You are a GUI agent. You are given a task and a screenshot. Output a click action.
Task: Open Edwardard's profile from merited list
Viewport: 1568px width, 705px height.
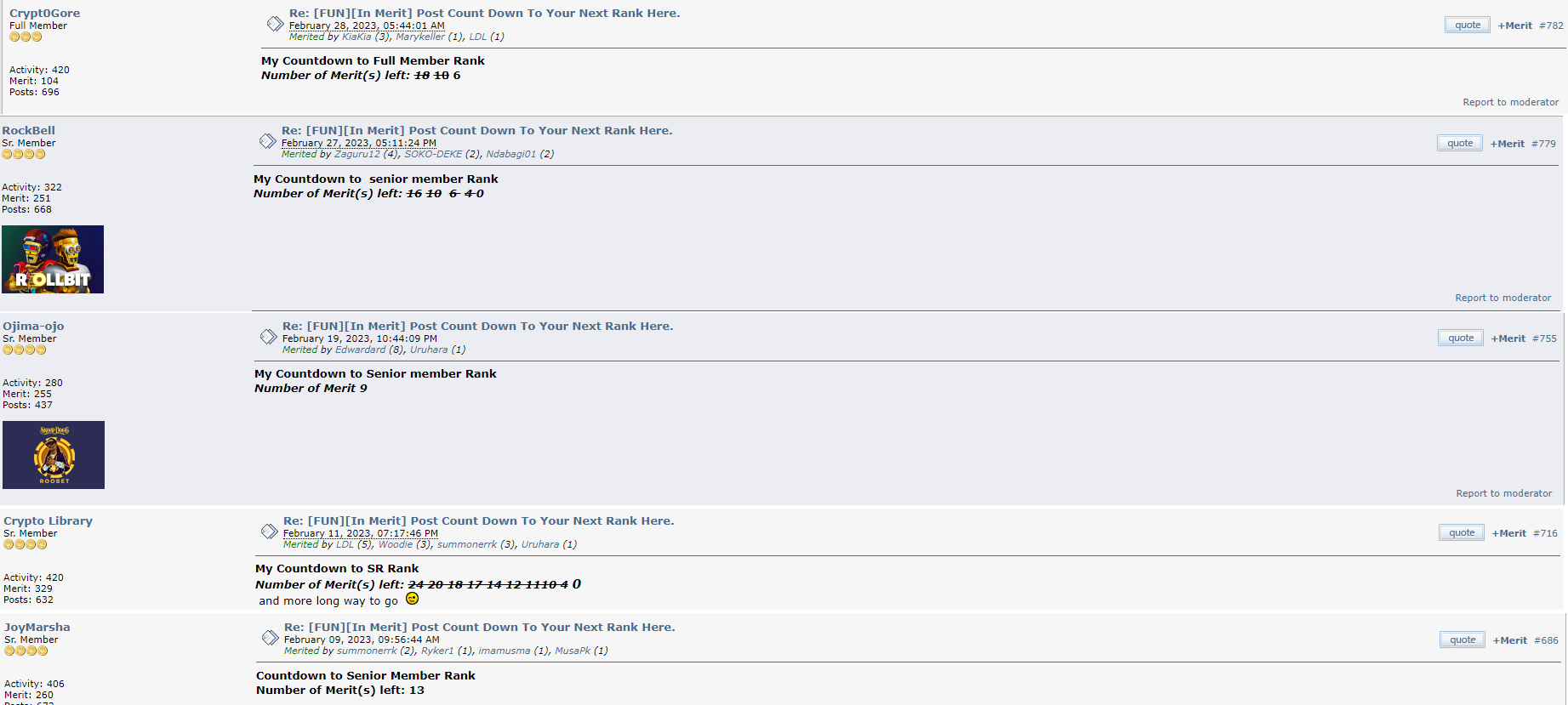(x=360, y=350)
